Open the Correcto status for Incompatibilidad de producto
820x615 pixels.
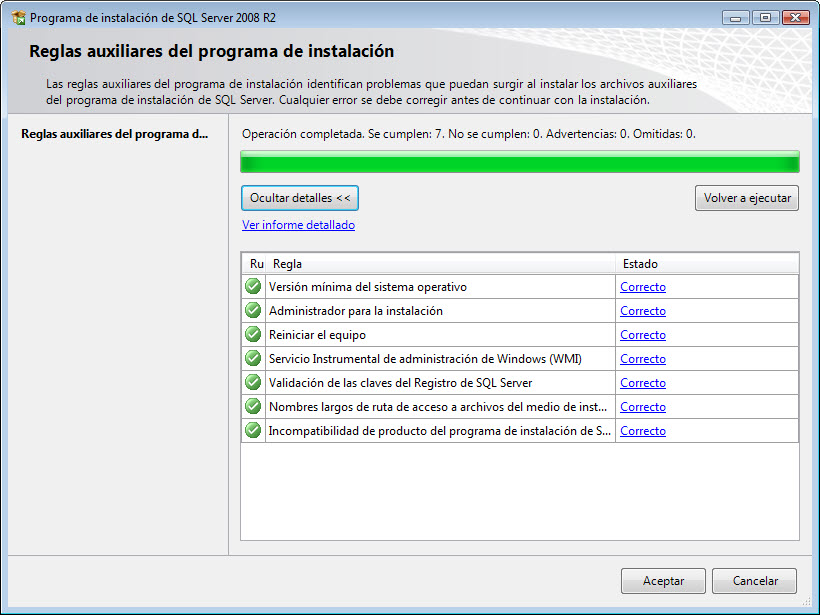tap(643, 431)
